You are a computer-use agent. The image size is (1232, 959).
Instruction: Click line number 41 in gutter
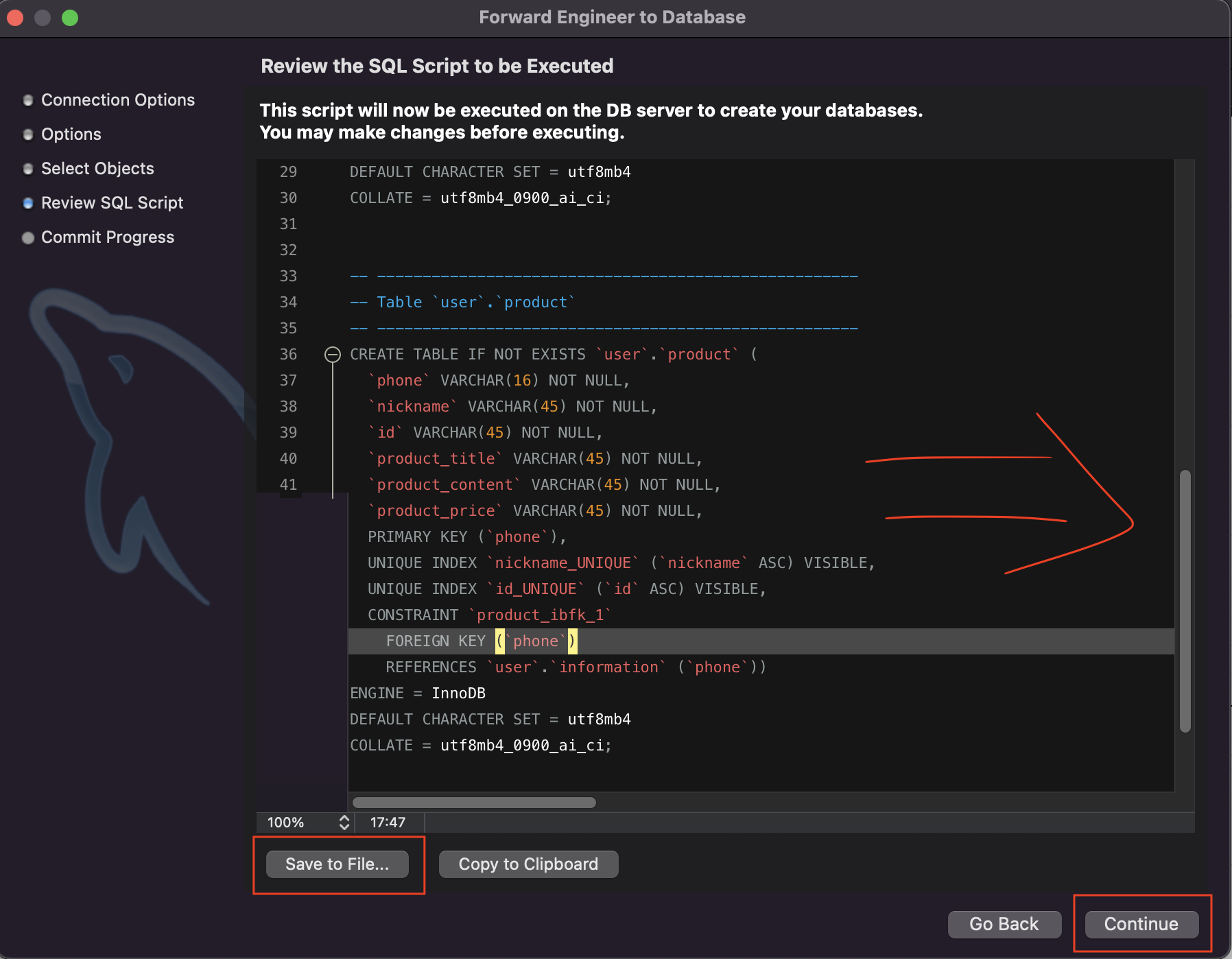tap(288, 485)
